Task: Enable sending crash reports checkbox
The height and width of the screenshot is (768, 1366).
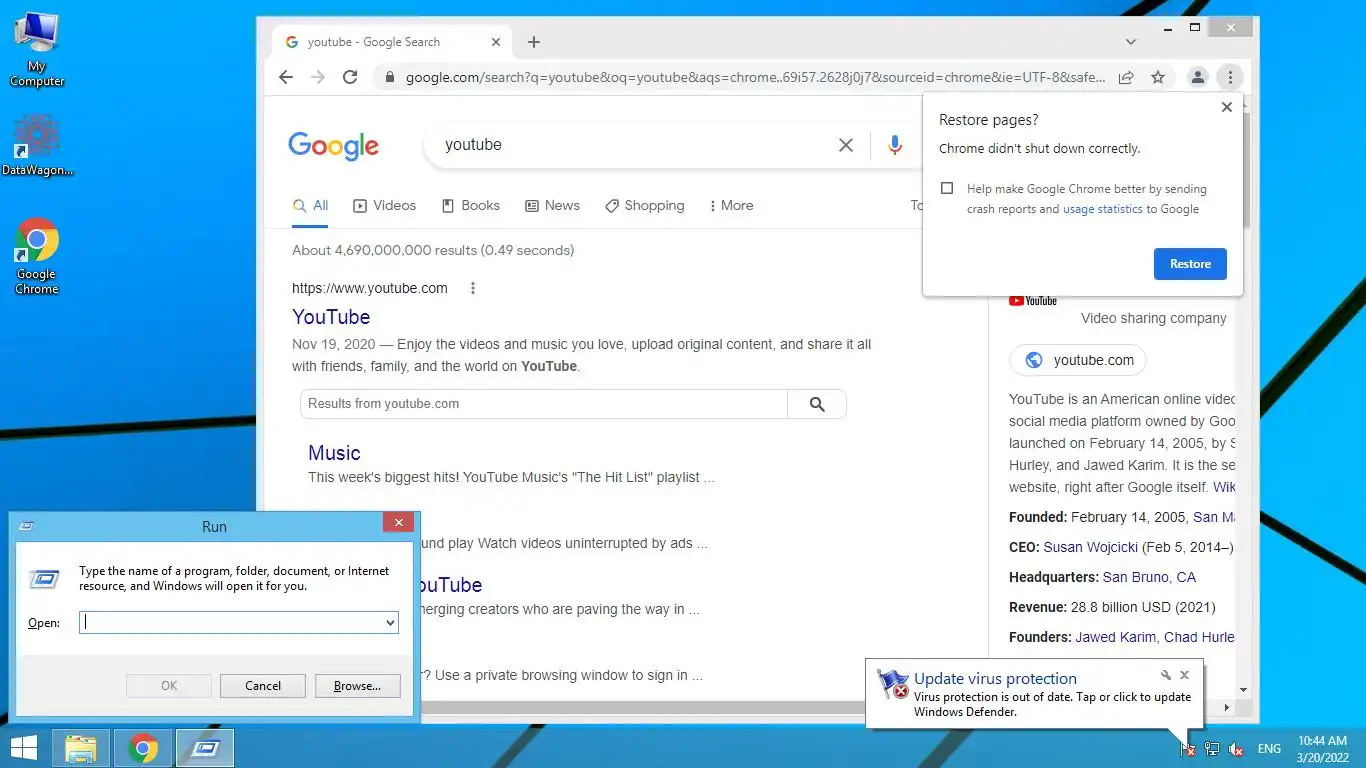Action: [x=947, y=188]
